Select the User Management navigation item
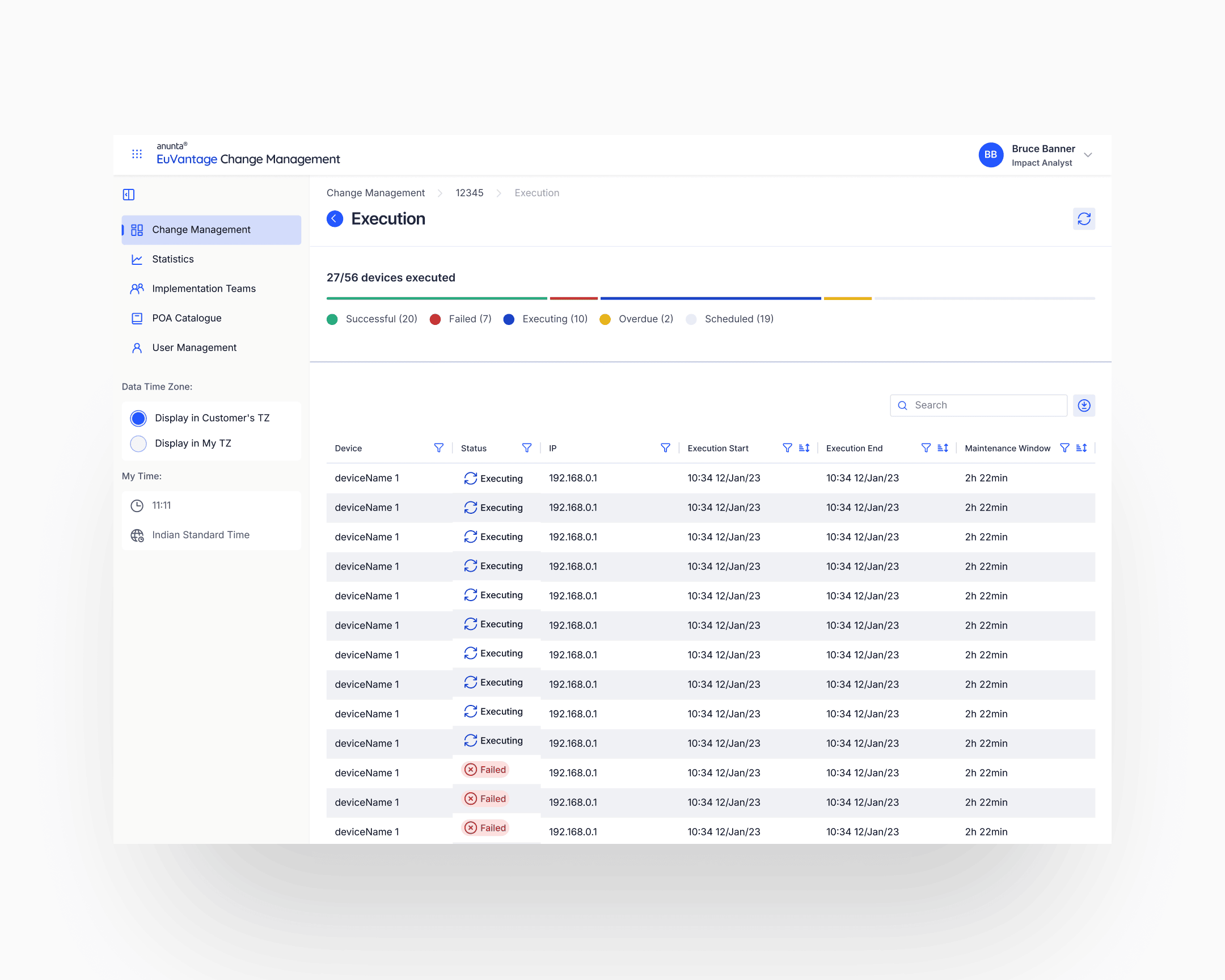This screenshot has height=980, width=1225. pos(194,347)
